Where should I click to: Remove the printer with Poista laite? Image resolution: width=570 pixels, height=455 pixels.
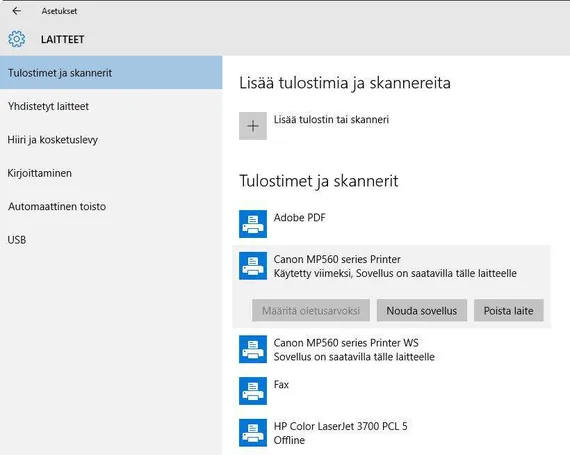[x=509, y=310]
